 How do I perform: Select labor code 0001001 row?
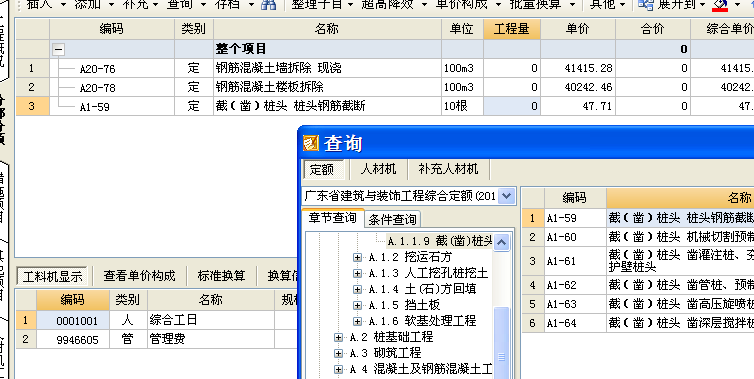pyautogui.click(x=73, y=320)
